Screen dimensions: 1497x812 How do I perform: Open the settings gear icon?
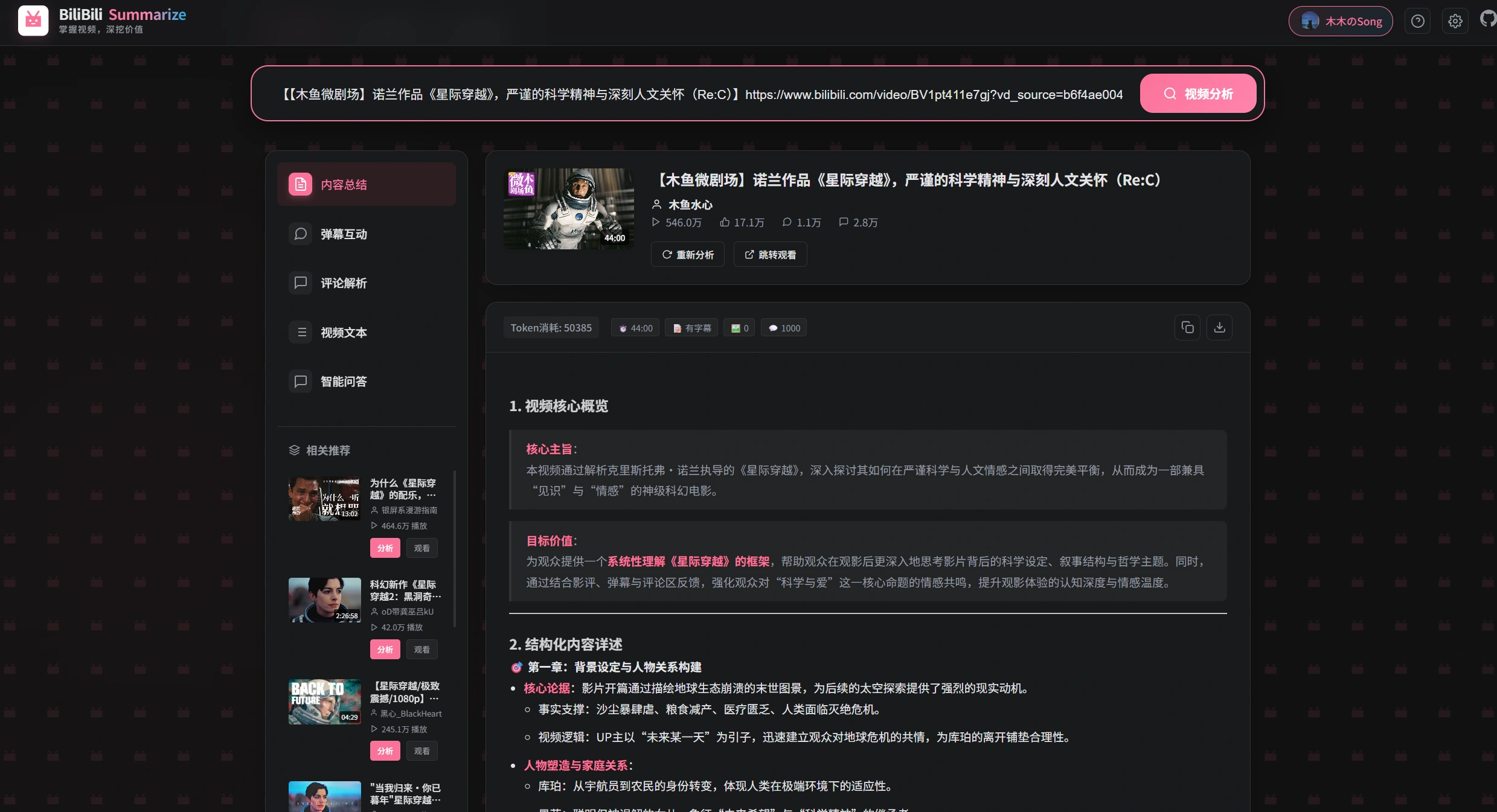(1455, 21)
